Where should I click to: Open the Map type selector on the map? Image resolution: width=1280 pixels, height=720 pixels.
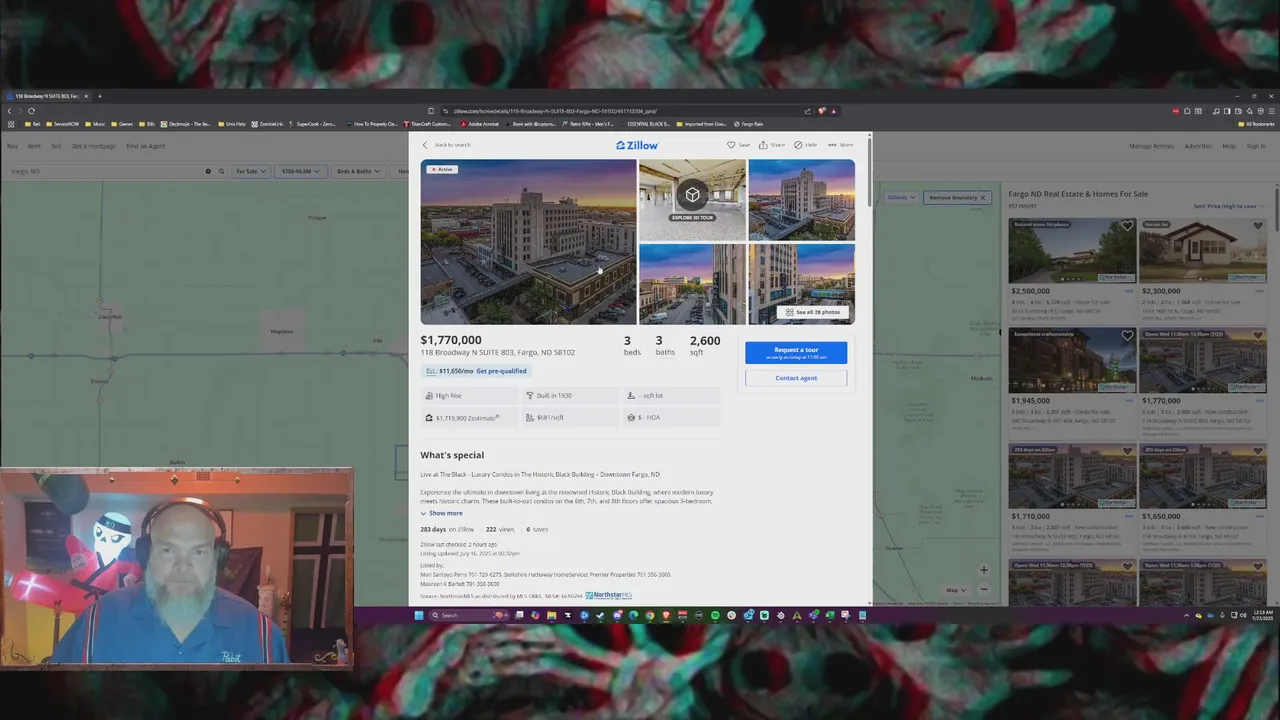pos(956,590)
